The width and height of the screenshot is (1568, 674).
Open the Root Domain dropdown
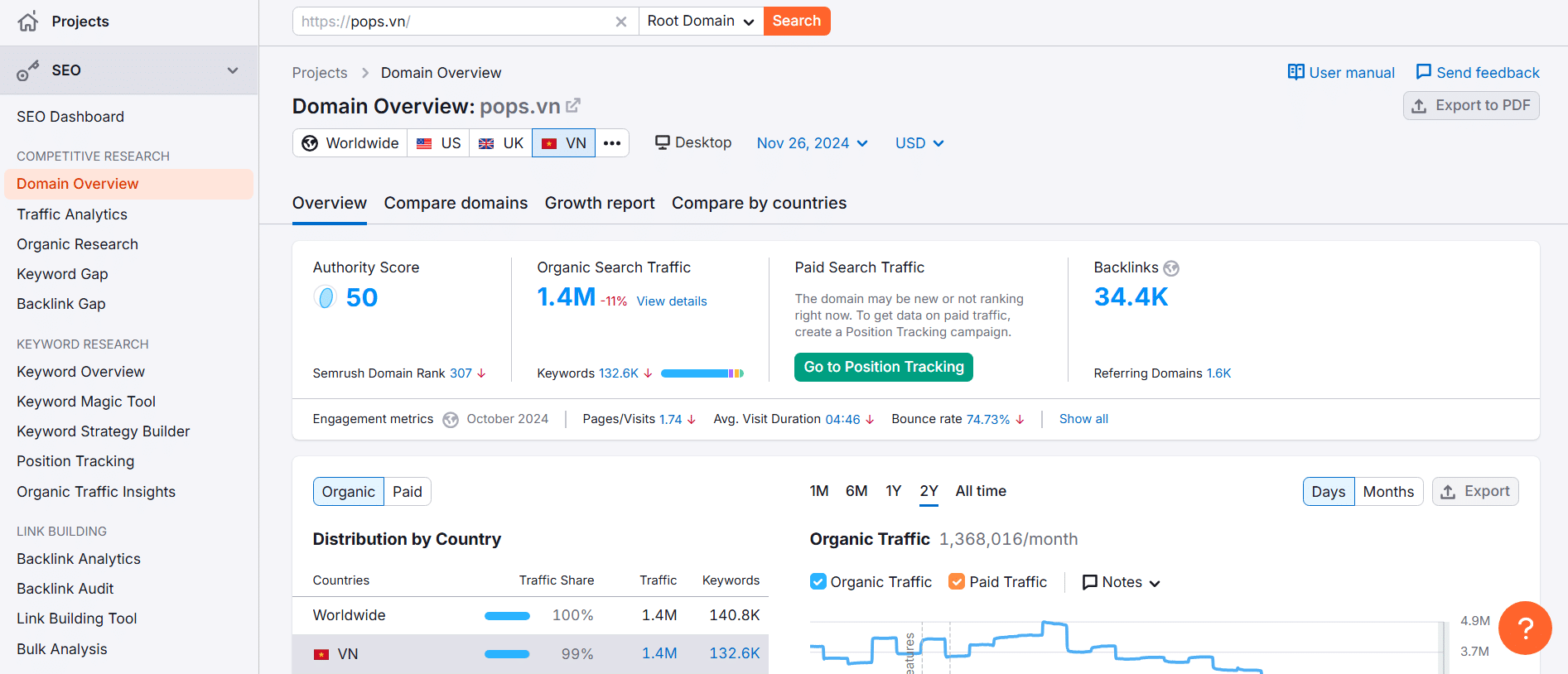pyautogui.click(x=701, y=22)
